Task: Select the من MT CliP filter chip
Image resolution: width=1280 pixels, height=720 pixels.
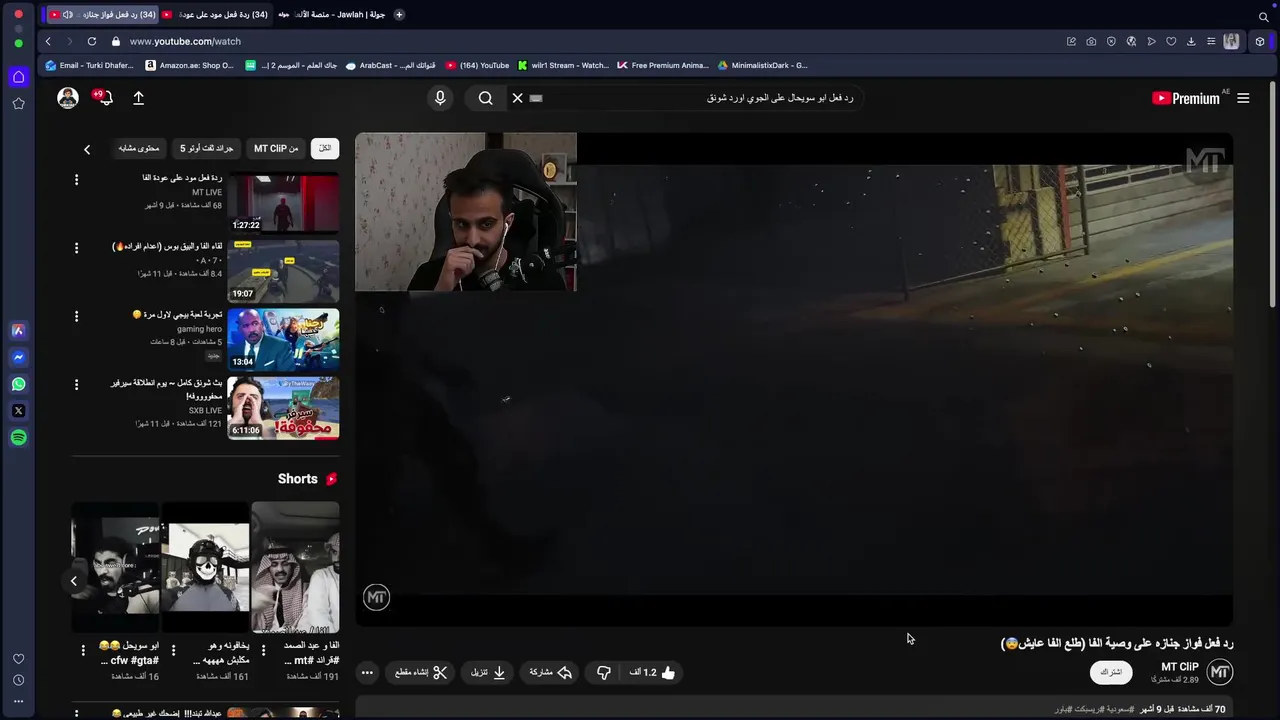Action: point(276,148)
